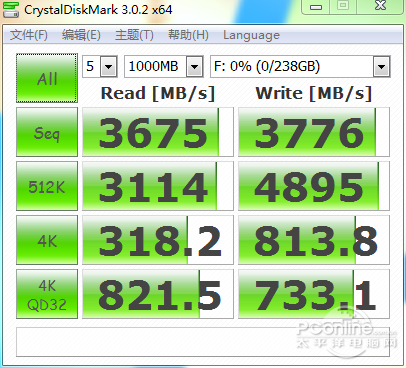The width and height of the screenshot is (406, 368).
Task: Open the 帮助(H) menu
Action: click(x=188, y=35)
